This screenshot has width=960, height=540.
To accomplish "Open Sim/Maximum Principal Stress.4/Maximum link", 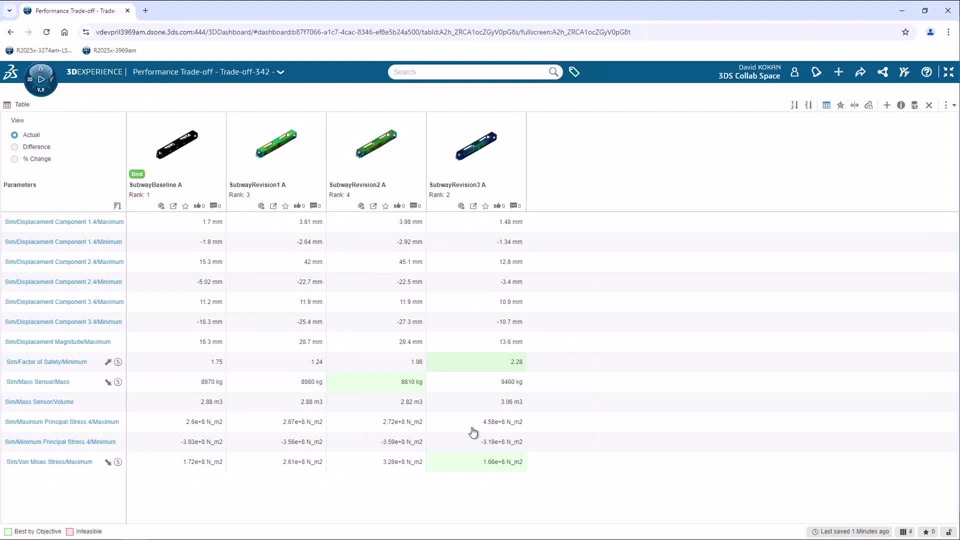I will click(62, 422).
